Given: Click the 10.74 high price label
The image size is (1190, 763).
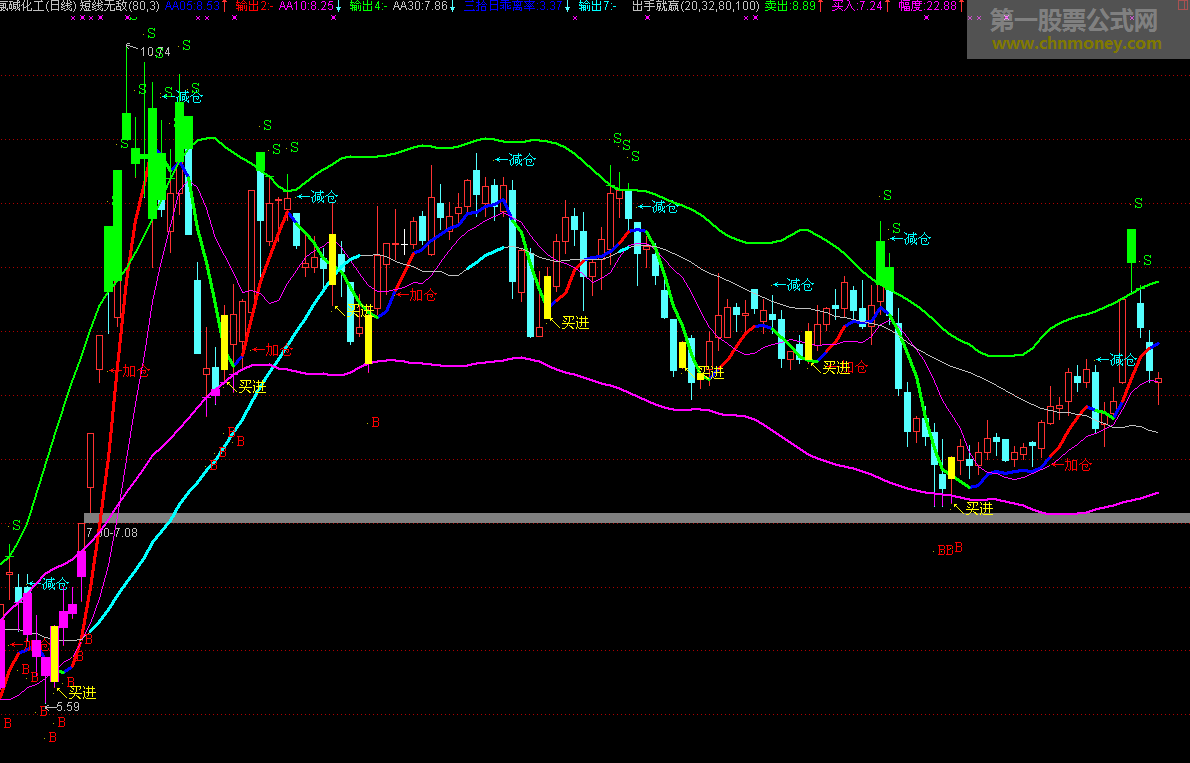Looking at the screenshot, I should [x=155, y=52].
